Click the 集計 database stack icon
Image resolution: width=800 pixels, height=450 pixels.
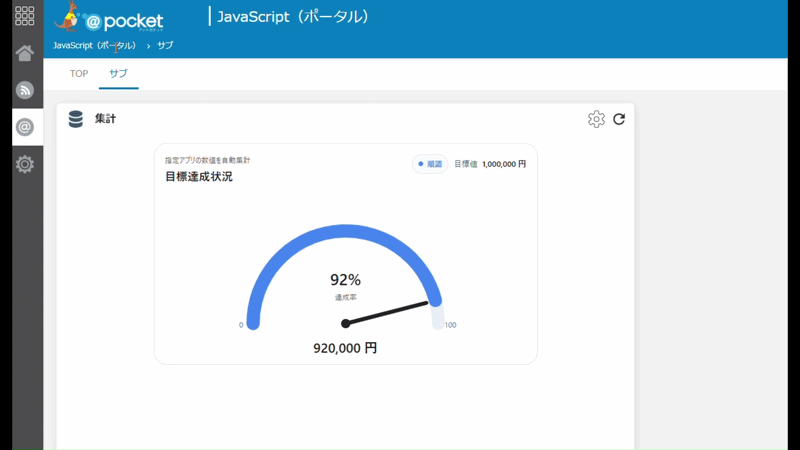(x=76, y=119)
